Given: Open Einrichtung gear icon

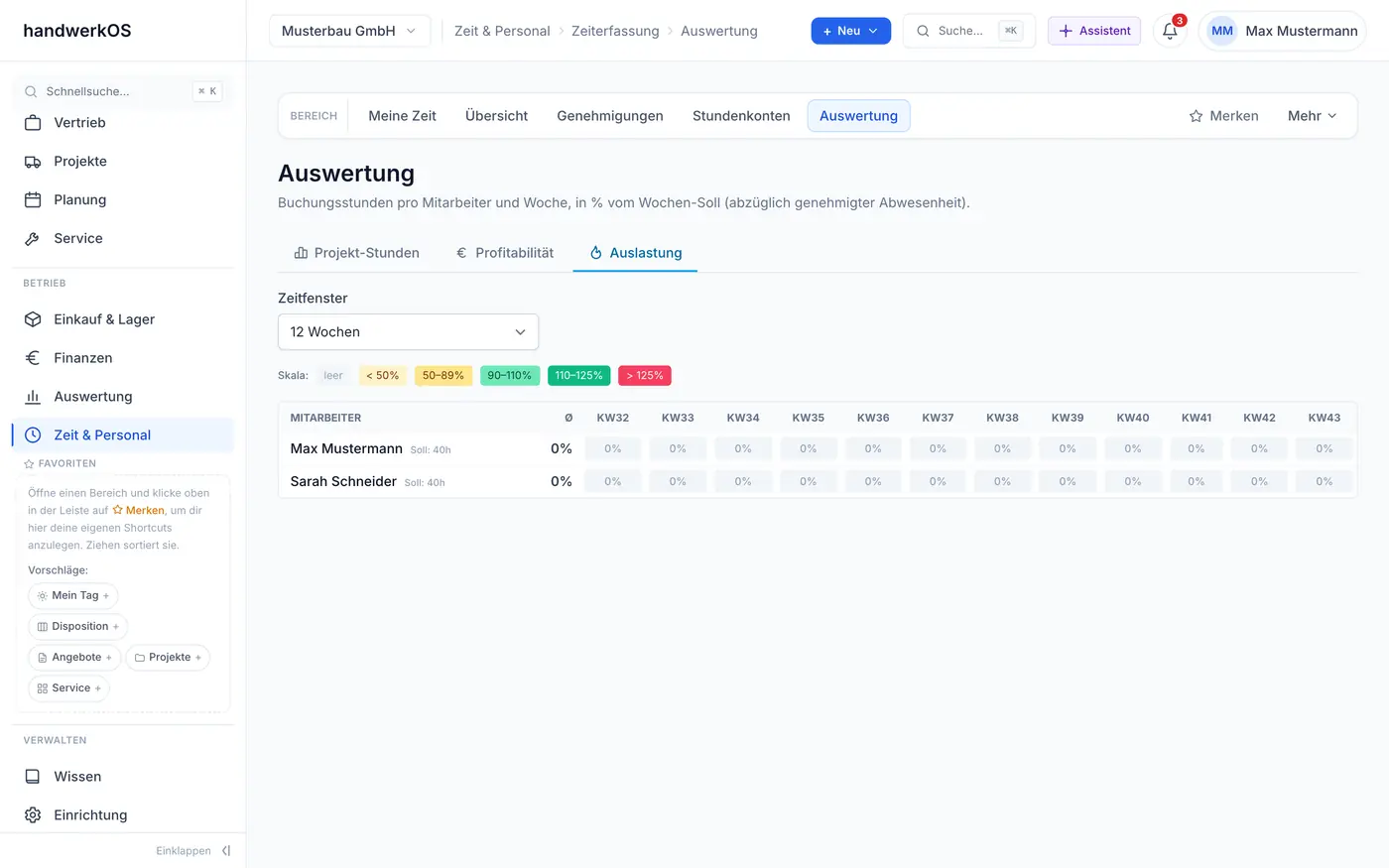Looking at the screenshot, I should coord(33,815).
